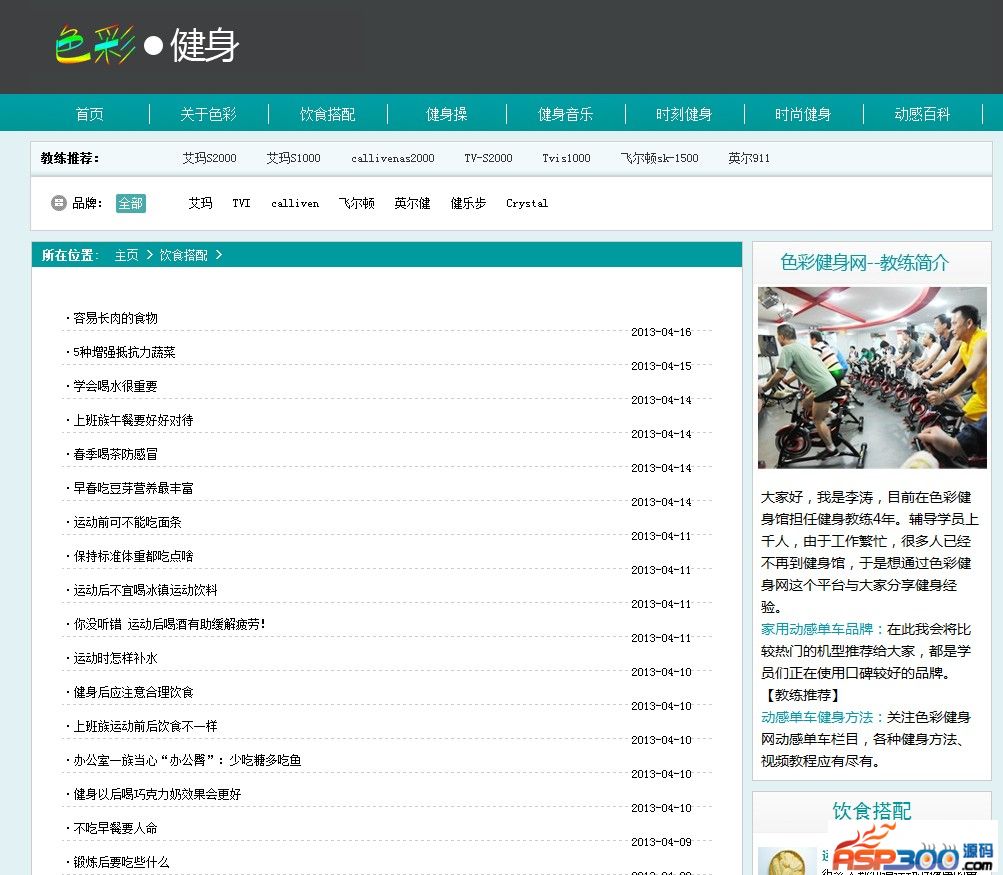Go to 首页 in navigation bar

(x=89, y=114)
